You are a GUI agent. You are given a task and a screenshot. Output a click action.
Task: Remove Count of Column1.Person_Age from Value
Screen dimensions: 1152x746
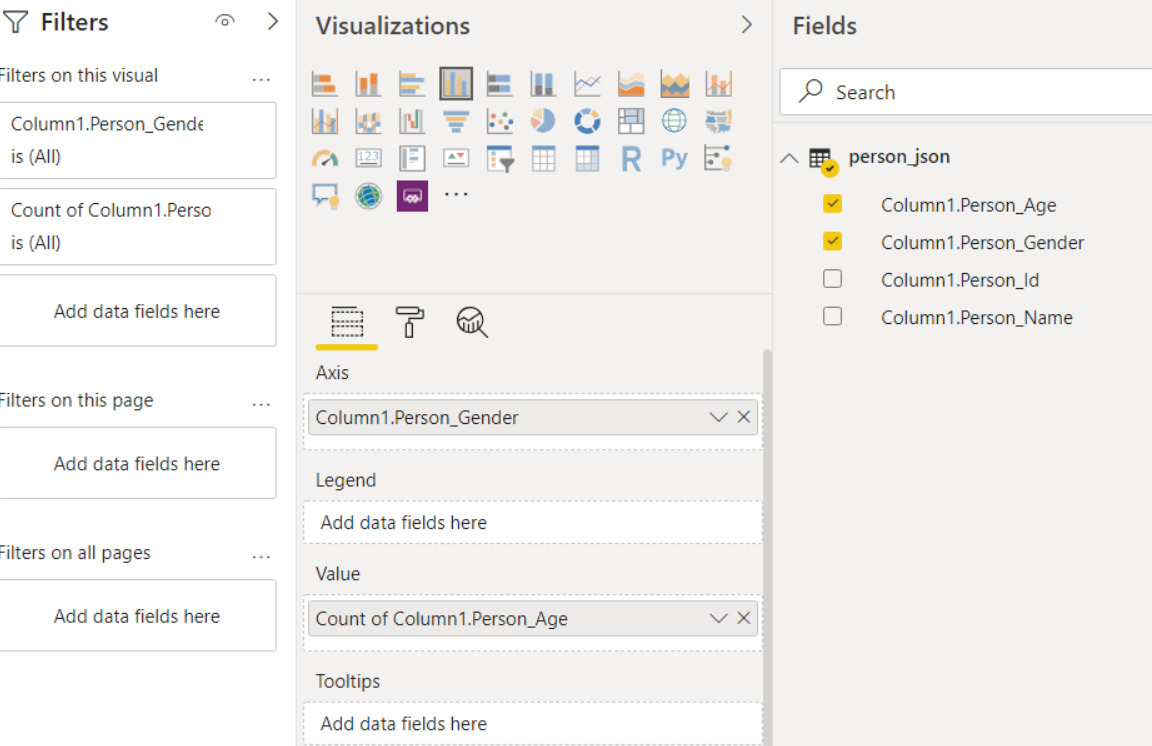point(744,618)
